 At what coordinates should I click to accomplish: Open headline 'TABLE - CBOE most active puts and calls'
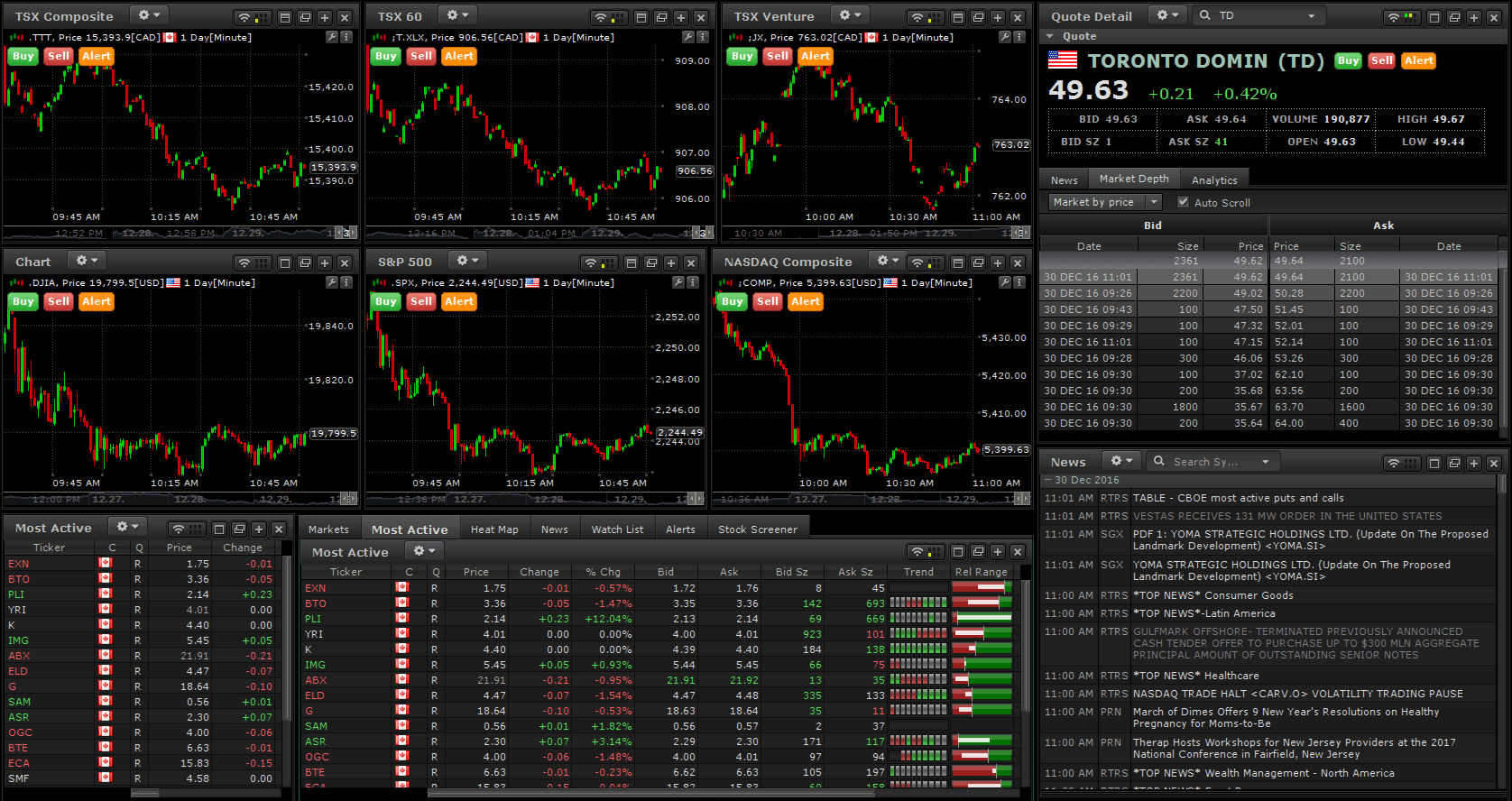pos(1238,498)
